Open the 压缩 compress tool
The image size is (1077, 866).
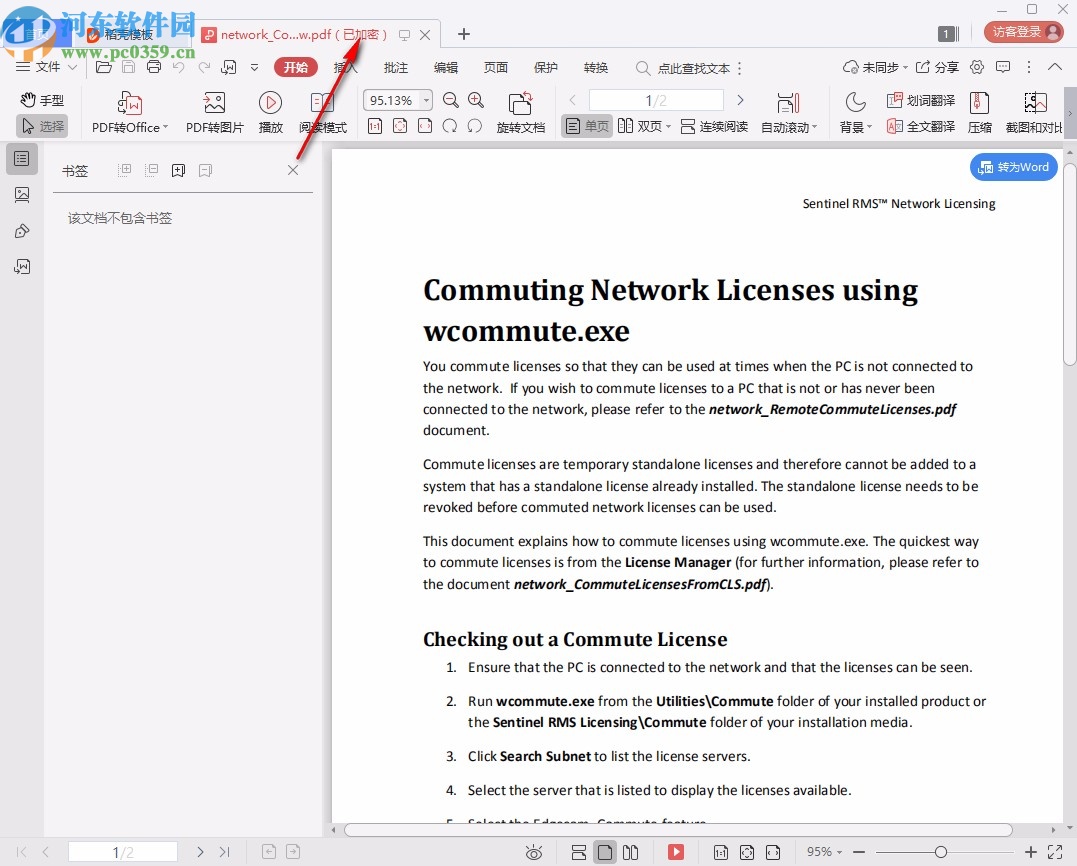tap(979, 112)
